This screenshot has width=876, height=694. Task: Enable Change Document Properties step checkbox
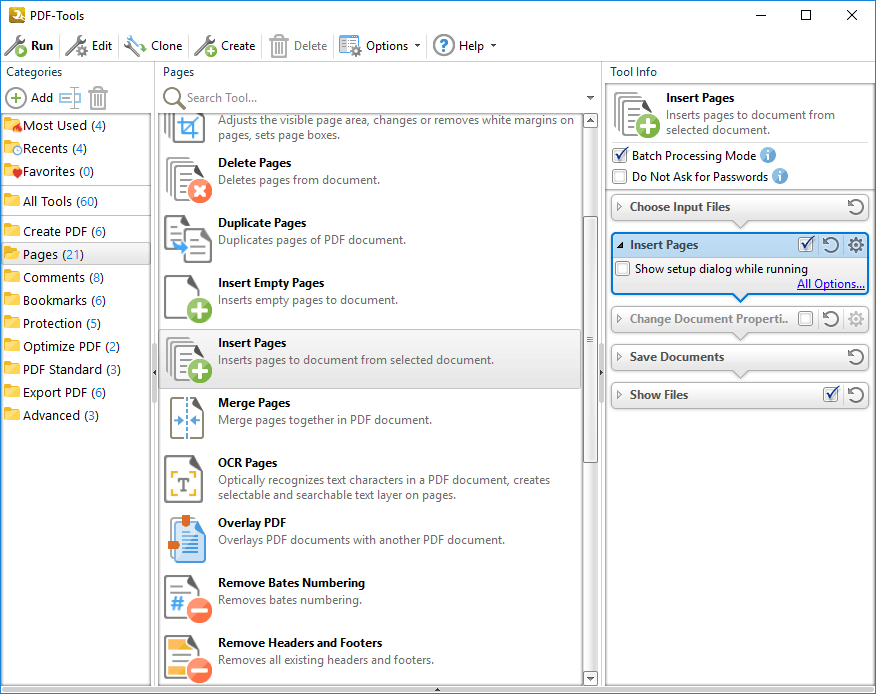(806, 319)
